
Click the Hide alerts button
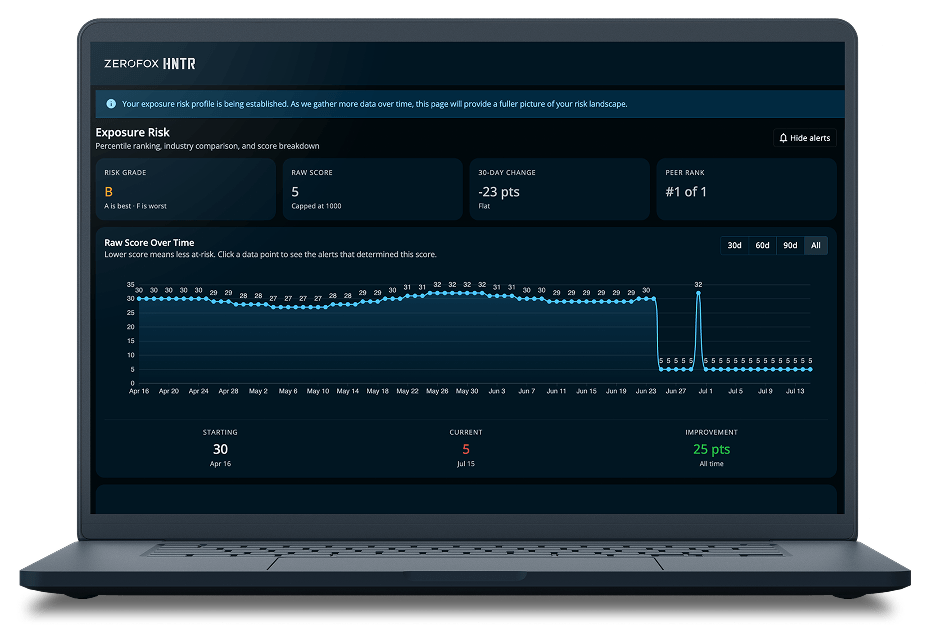[804, 138]
